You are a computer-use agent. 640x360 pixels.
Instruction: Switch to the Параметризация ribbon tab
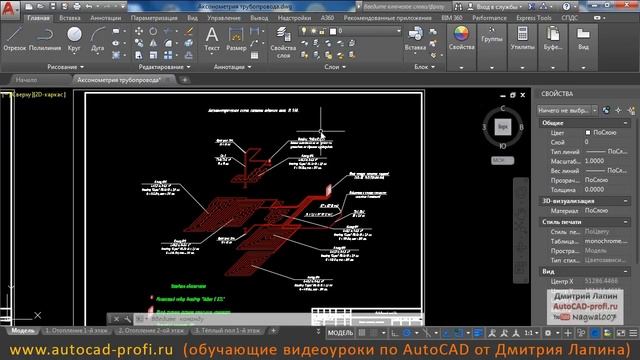(x=154, y=18)
